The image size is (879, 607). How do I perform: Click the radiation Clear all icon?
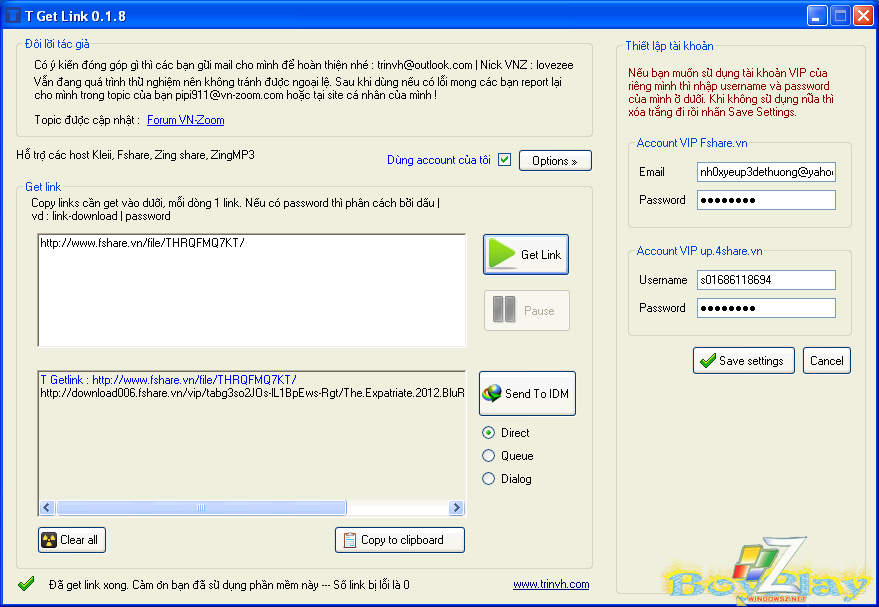[x=49, y=540]
